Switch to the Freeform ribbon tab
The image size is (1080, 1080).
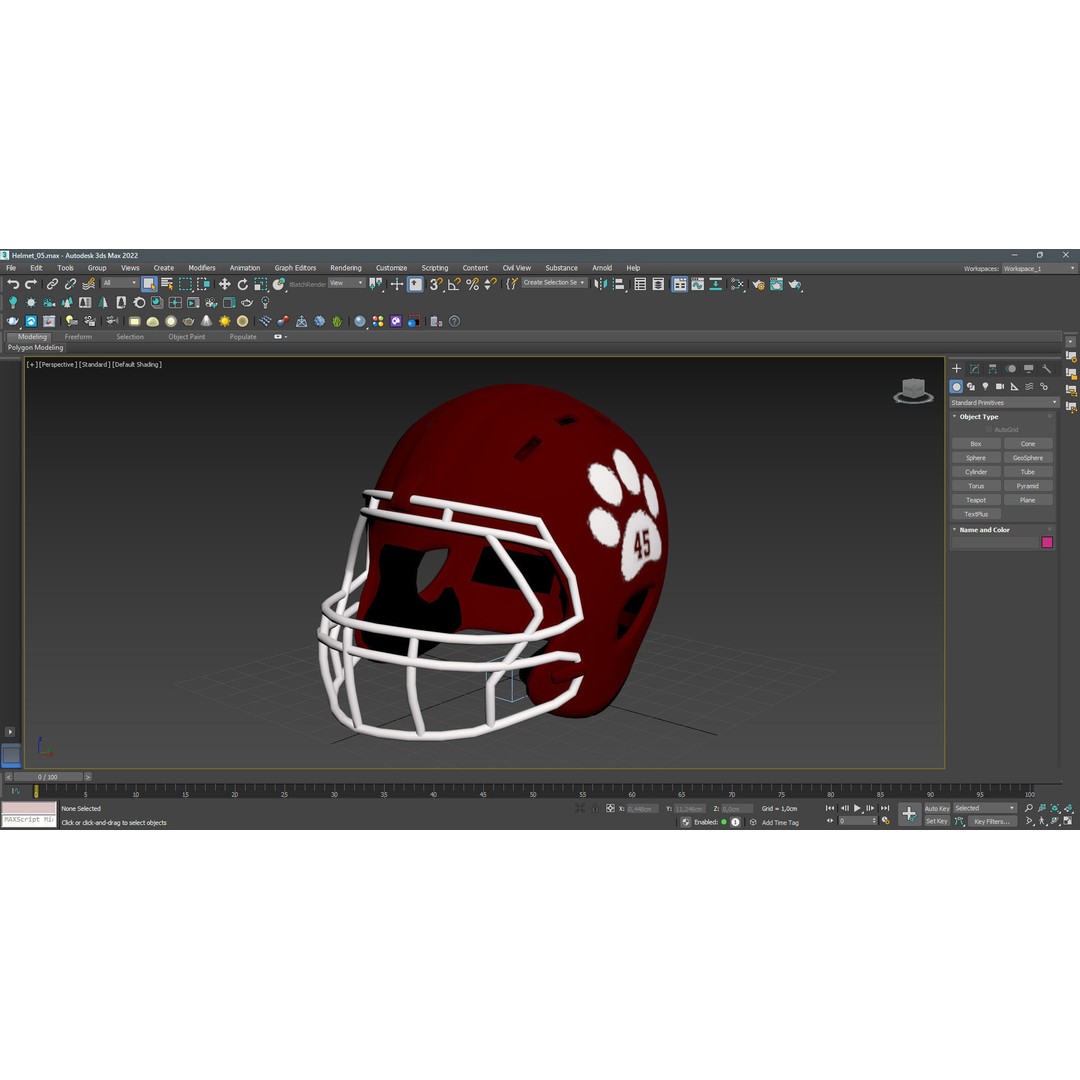tap(79, 337)
